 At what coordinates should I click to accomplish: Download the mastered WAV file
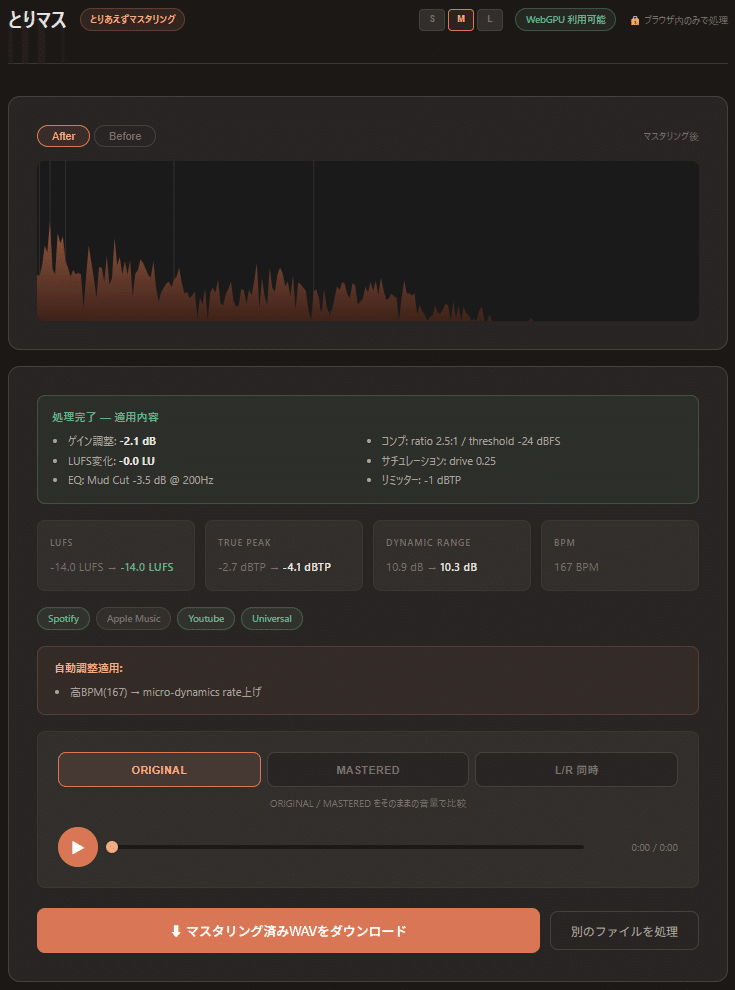pos(289,931)
